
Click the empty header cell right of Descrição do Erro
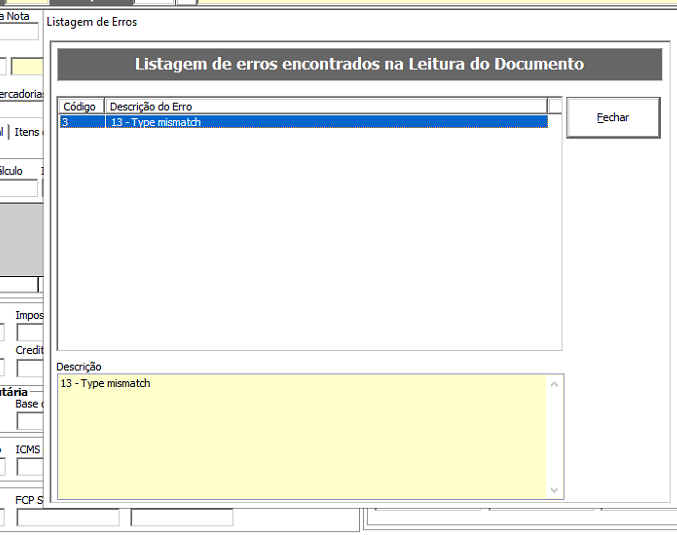pyautogui.click(x=555, y=106)
